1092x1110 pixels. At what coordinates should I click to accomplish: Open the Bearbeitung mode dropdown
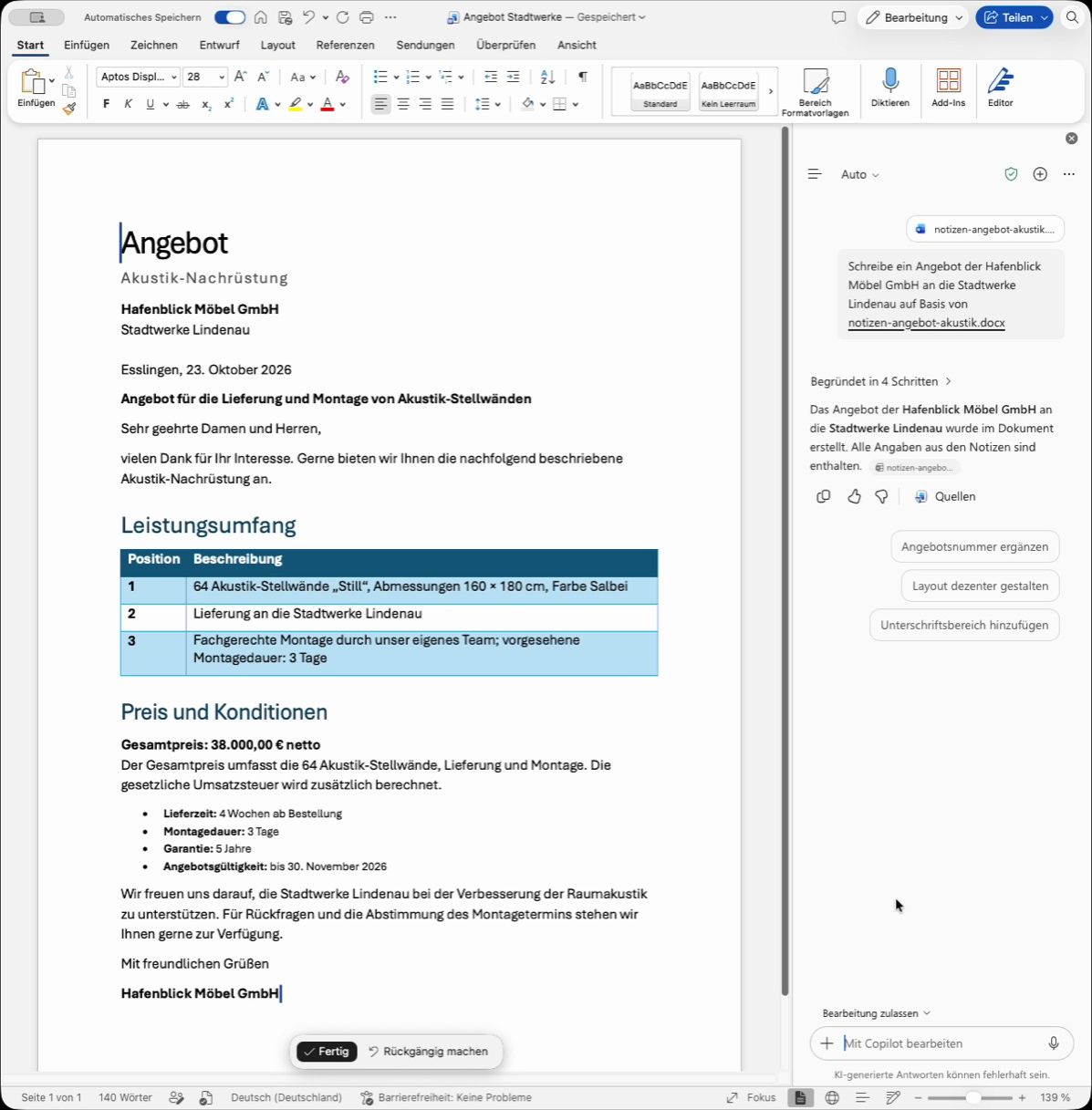[912, 17]
